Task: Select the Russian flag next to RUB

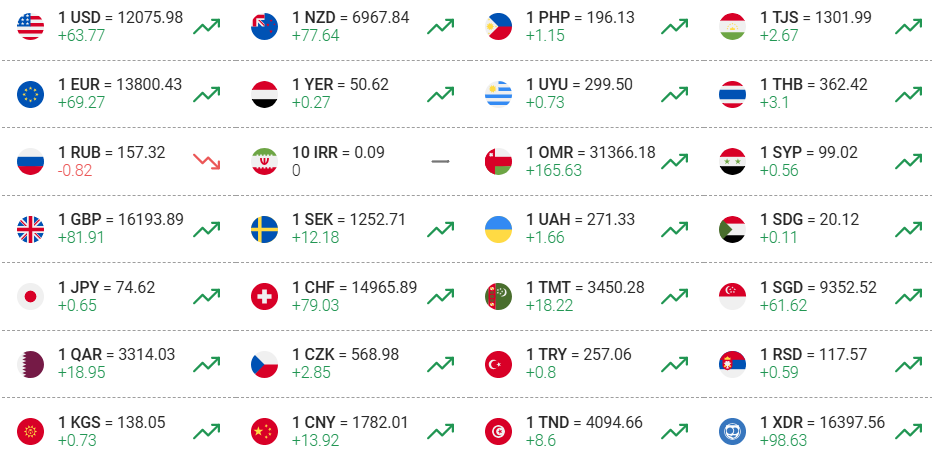Action: coord(30,162)
